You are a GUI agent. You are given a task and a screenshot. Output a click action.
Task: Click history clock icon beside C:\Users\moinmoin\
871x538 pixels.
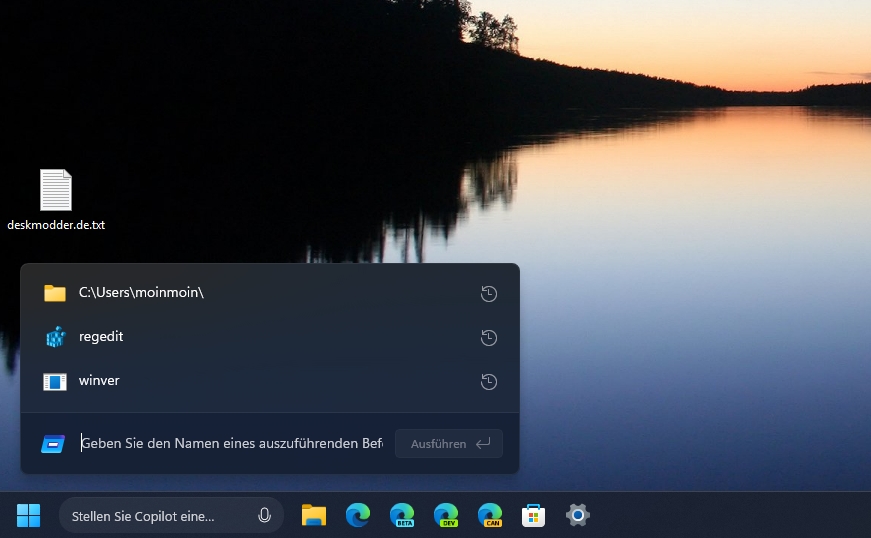[x=489, y=293]
